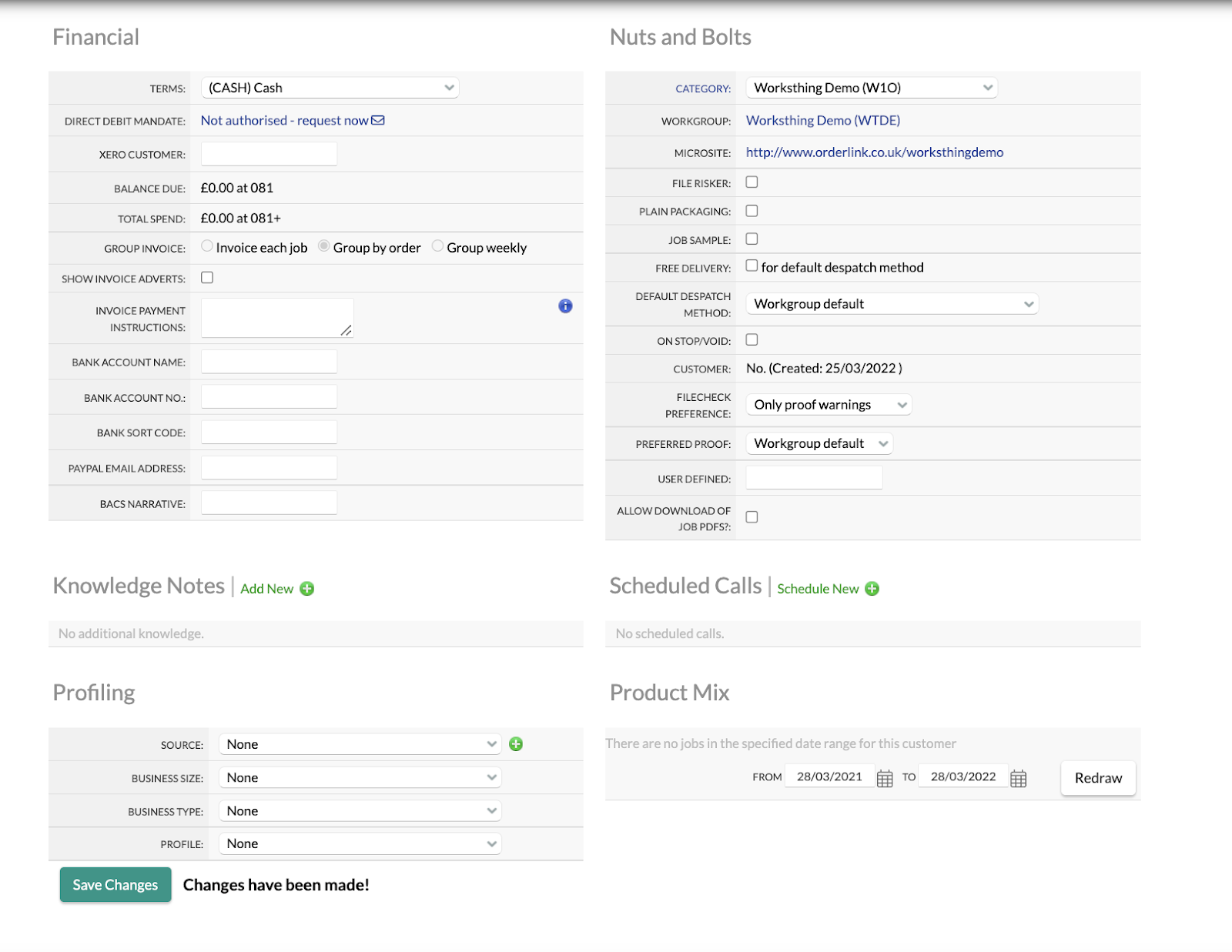1232x952 pixels.
Task: Select the Invoice each job radio
Action: [x=207, y=246]
